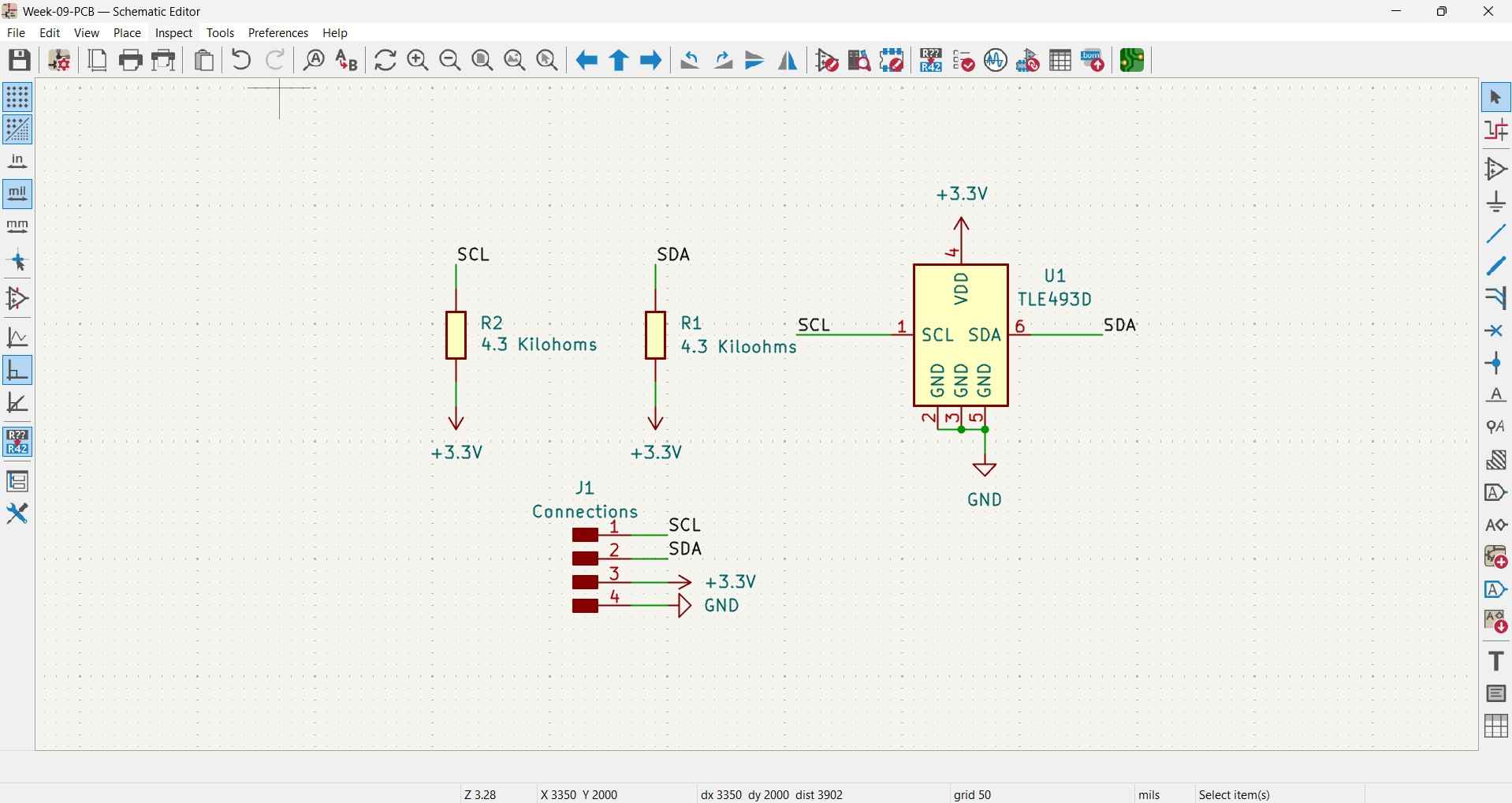Set line mode to 45 degrees

[17, 403]
